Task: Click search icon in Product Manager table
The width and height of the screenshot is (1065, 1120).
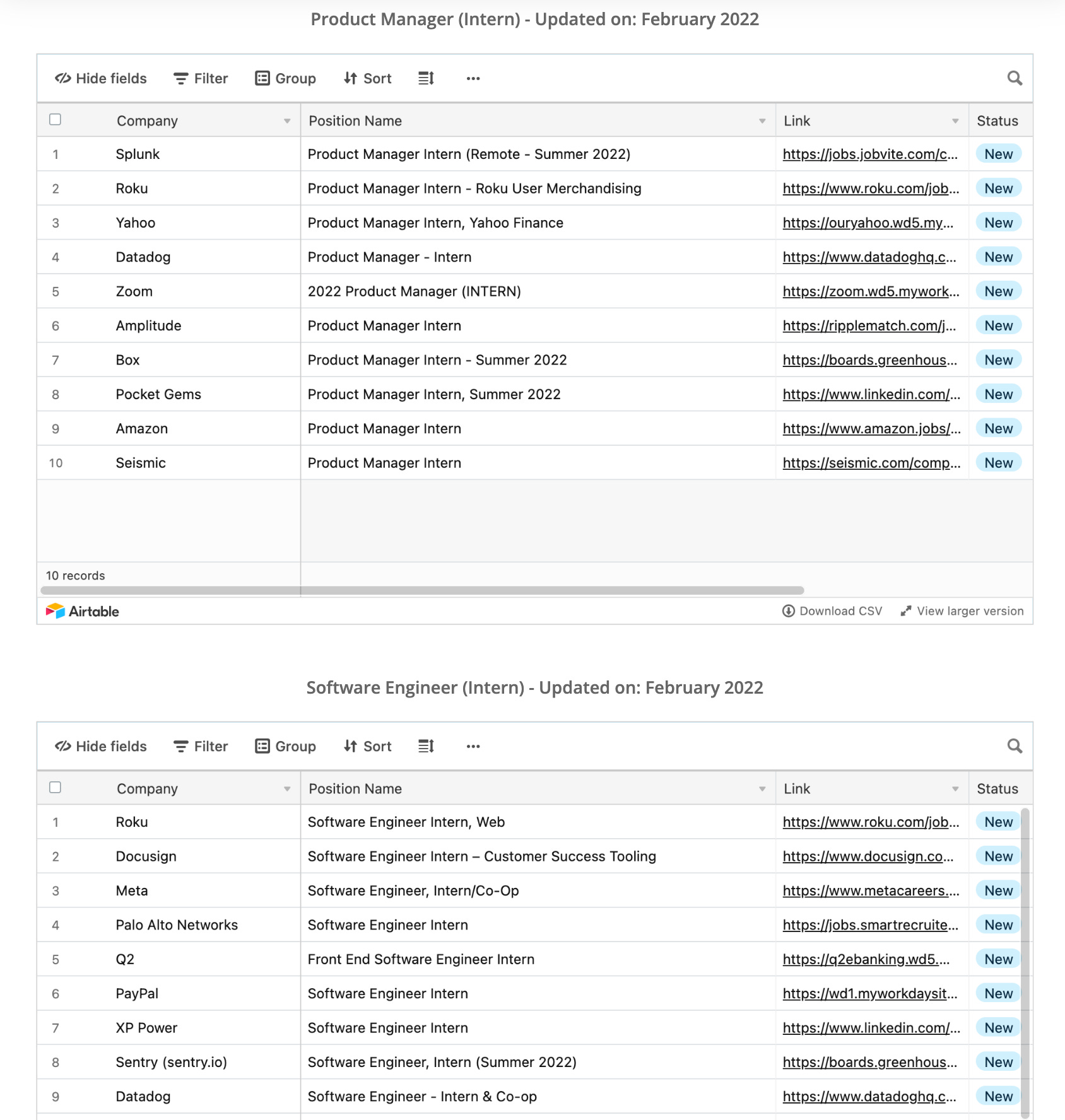Action: [x=1015, y=78]
